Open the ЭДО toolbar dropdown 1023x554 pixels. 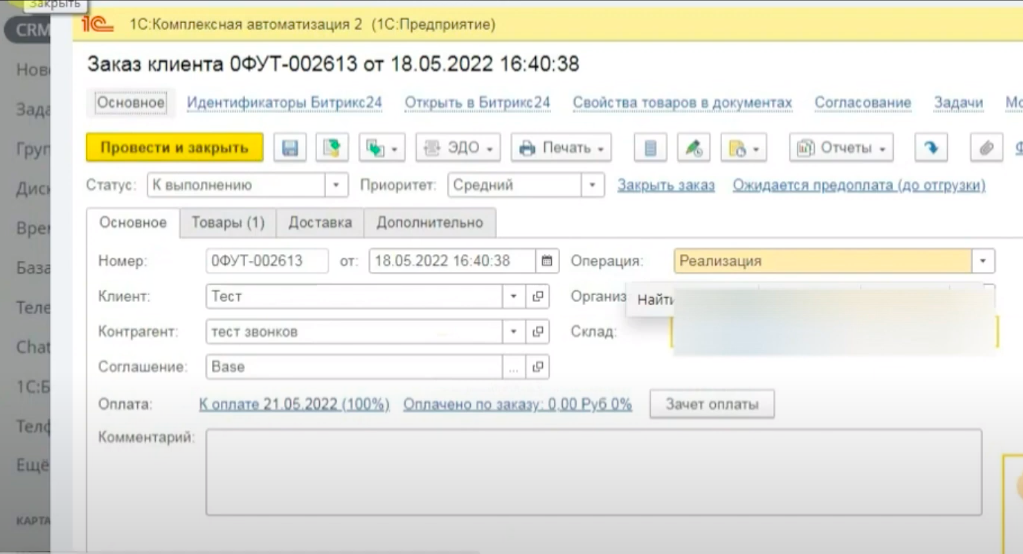coord(458,148)
